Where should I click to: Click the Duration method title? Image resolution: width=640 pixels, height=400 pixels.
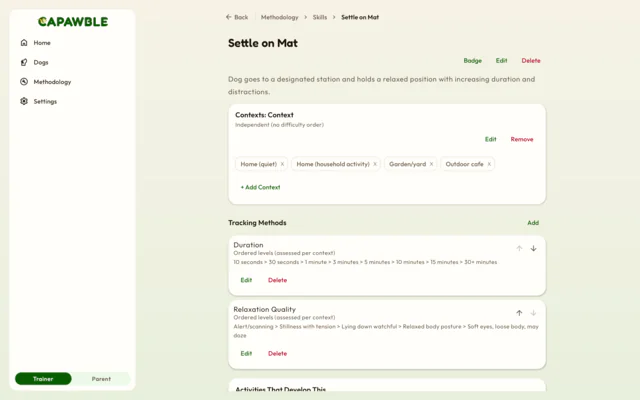[x=248, y=245]
